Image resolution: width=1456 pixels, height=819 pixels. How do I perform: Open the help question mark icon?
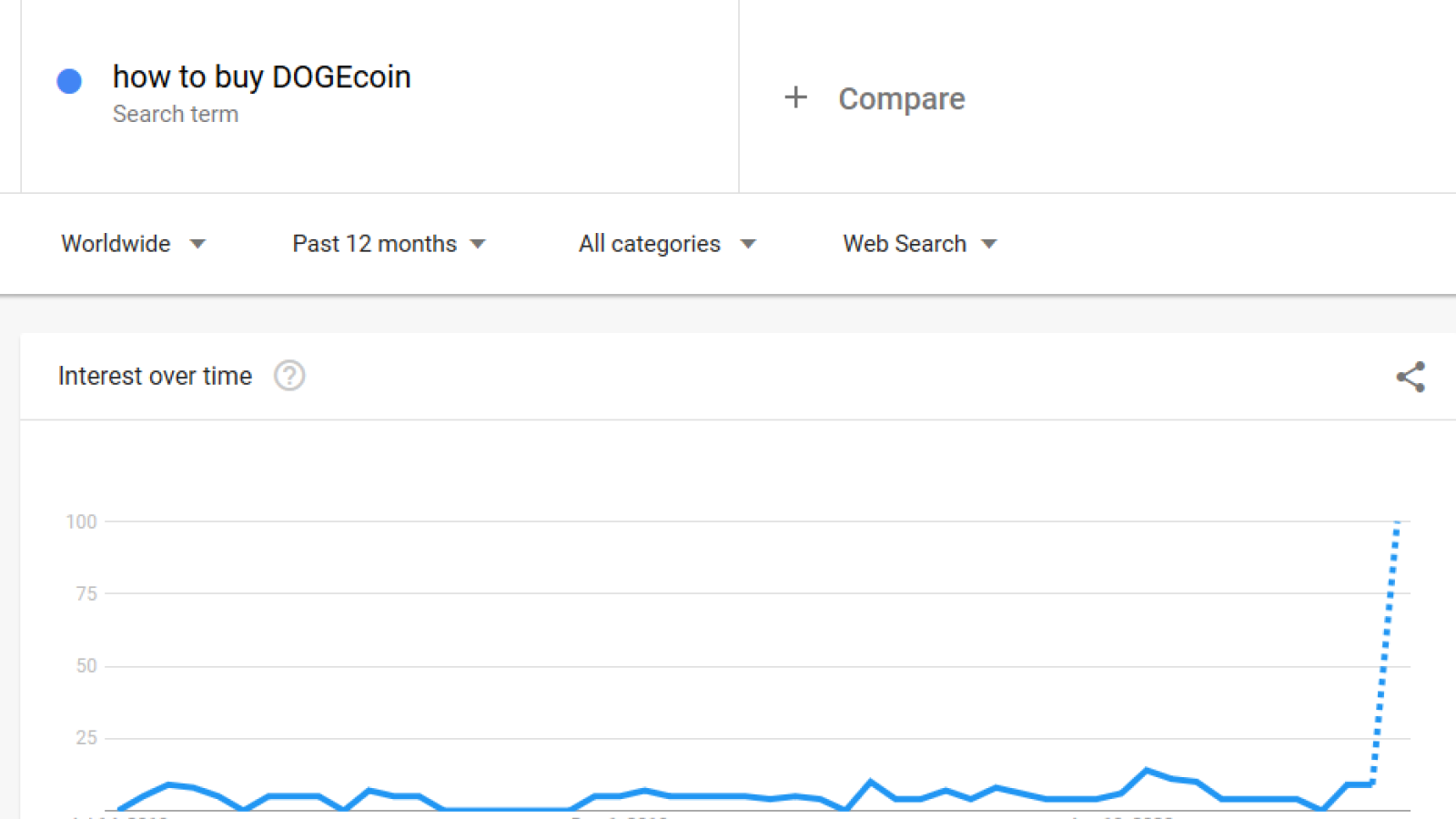(x=289, y=376)
